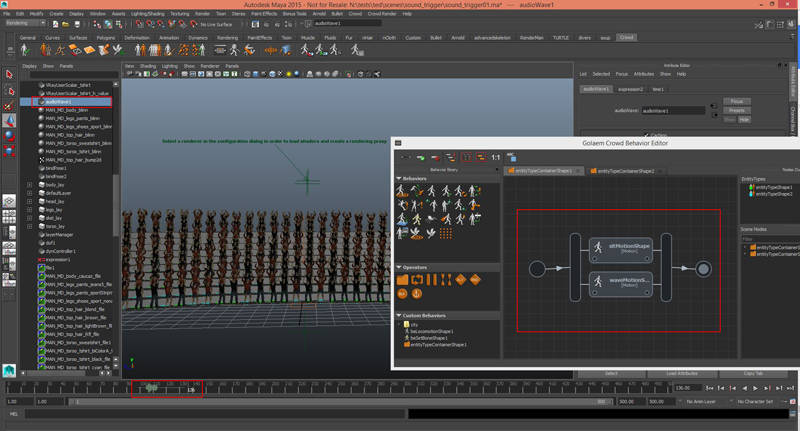The width and height of the screenshot is (800, 431).
Task: Select the first Behaviors library walker icon
Action: pos(402,190)
